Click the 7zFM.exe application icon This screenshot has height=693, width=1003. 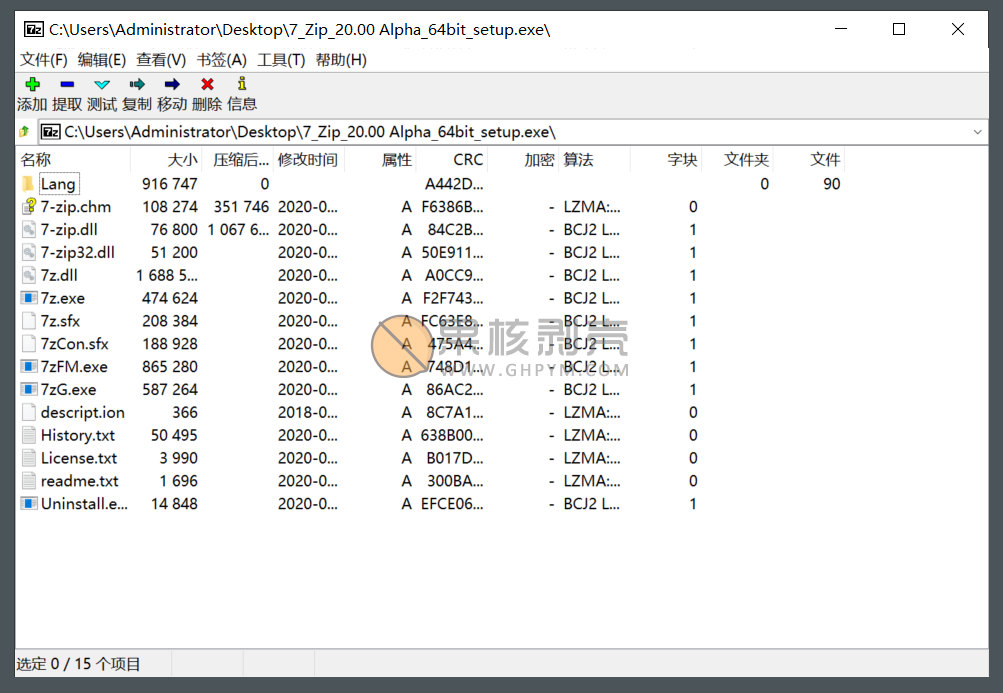[28, 367]
